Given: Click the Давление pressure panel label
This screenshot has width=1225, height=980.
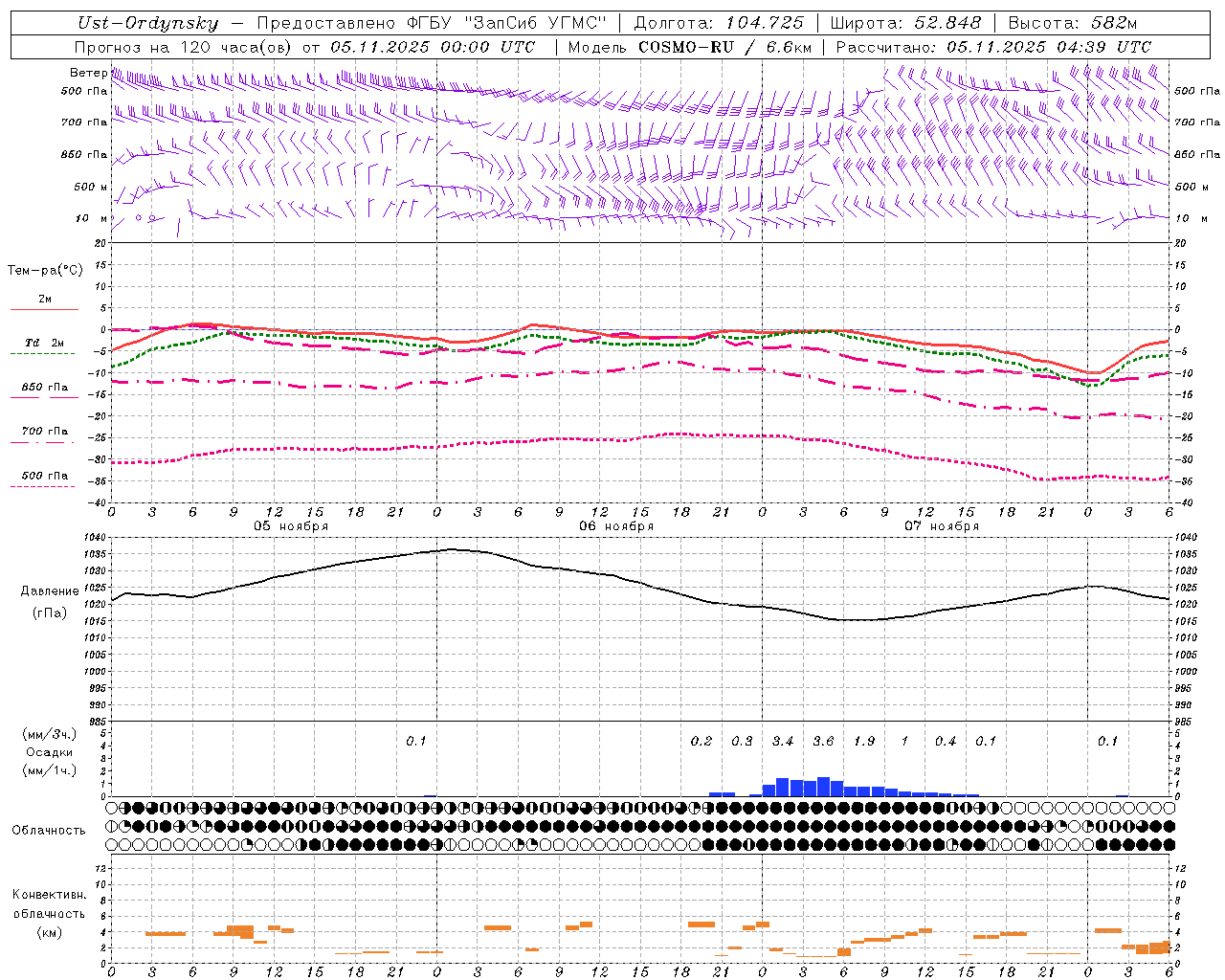Looking at the screenshot, I should [50, 590].
